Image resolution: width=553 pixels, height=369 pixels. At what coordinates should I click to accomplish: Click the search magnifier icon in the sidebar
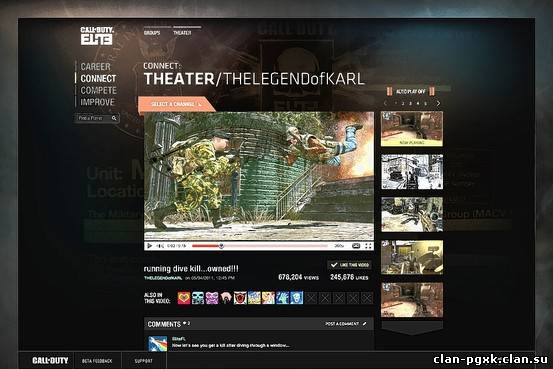(114, 118)
